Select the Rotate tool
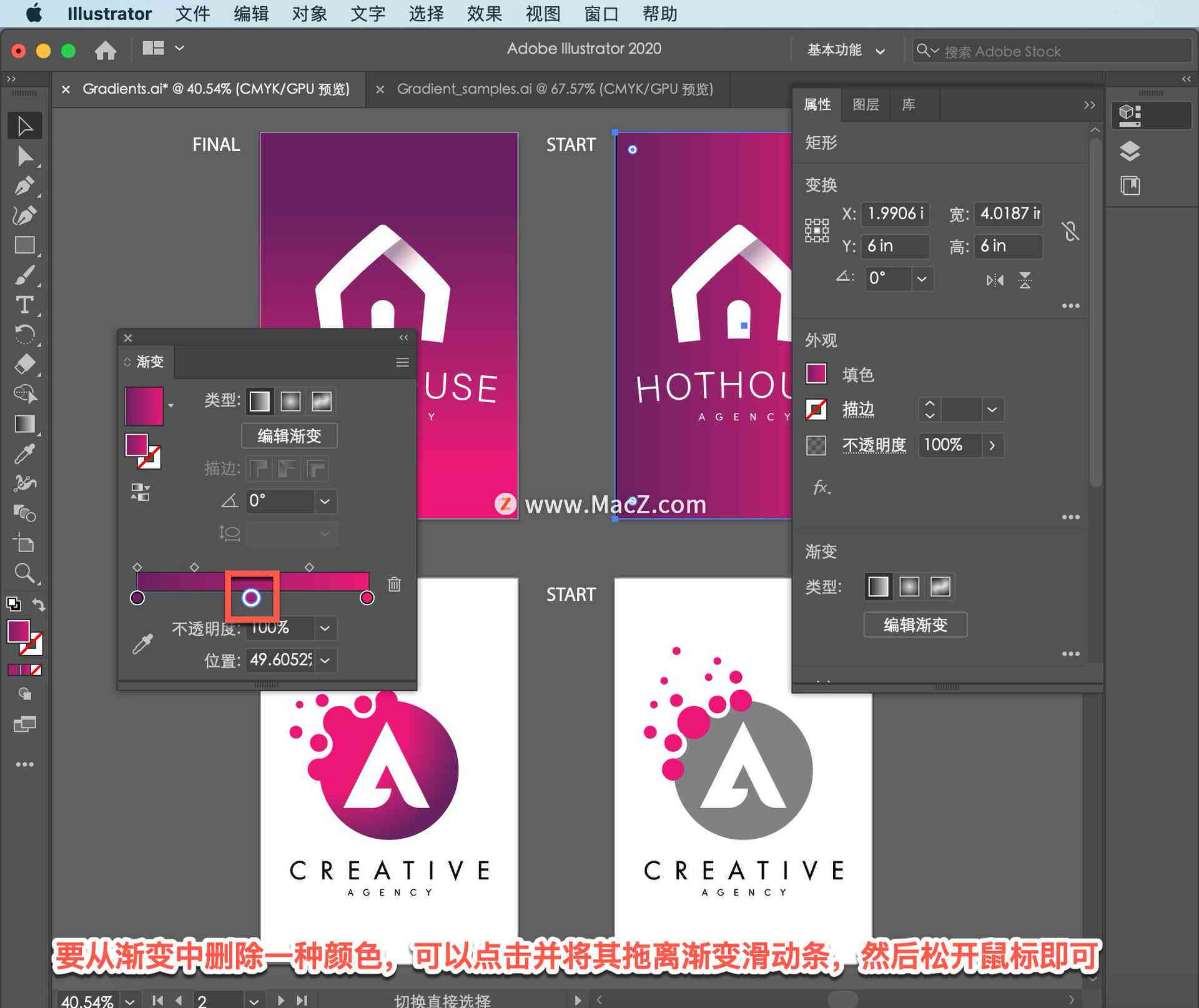 tap(25, 334)
